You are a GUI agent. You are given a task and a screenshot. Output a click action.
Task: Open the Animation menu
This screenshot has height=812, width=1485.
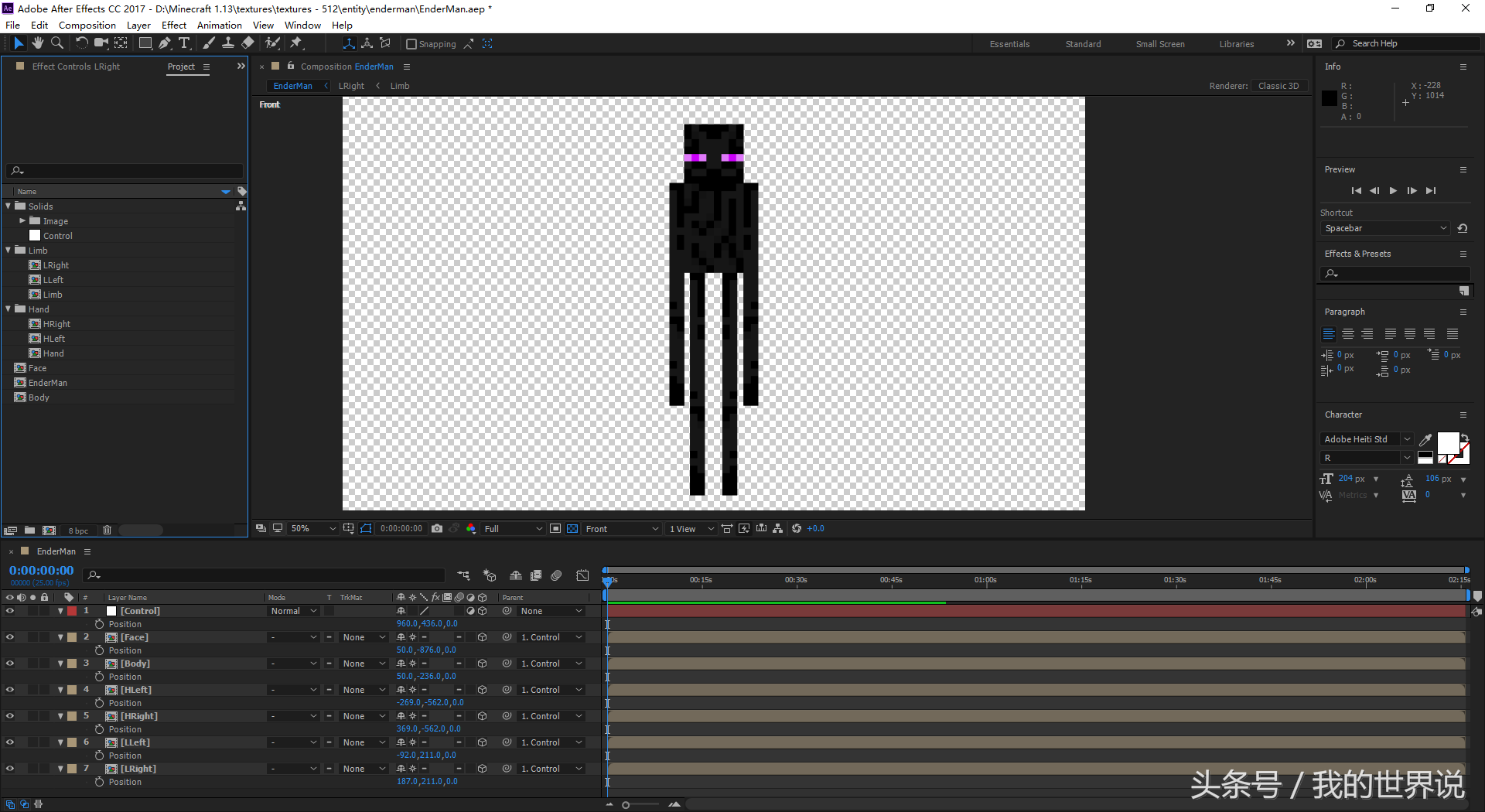pos(219,25)
